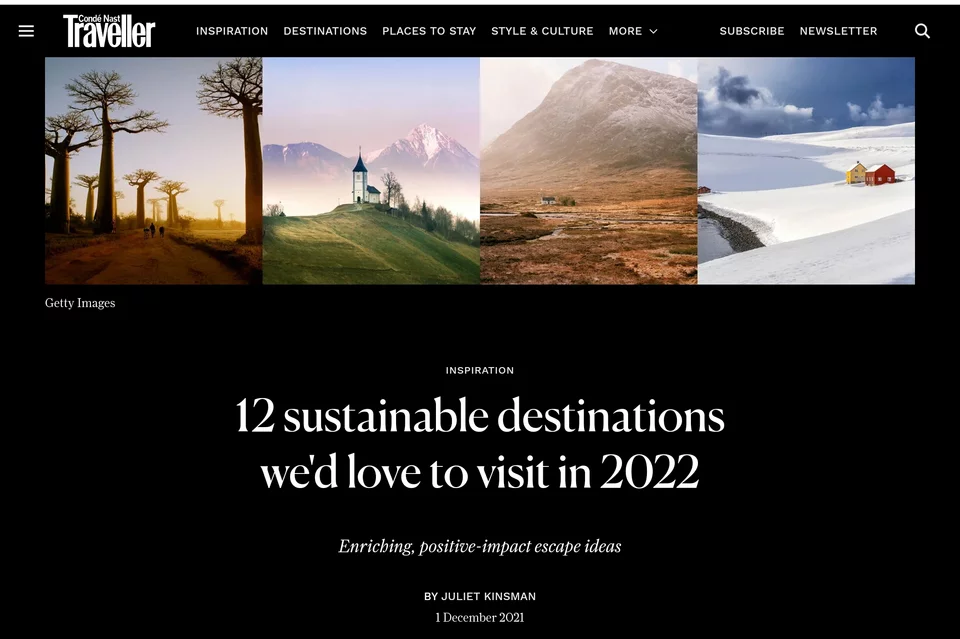960x639 pixels.
Task: Click the hilltop church photo
Action: (371, 171)
